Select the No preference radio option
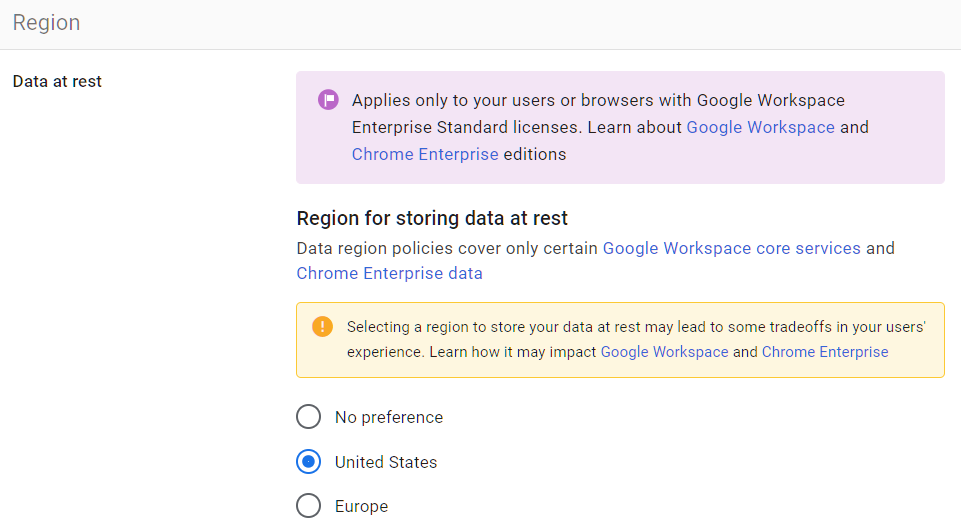 click(x=308, y=417)
